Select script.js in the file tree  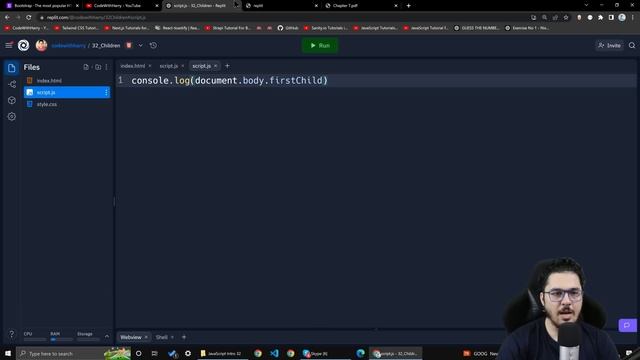point(67,92)
